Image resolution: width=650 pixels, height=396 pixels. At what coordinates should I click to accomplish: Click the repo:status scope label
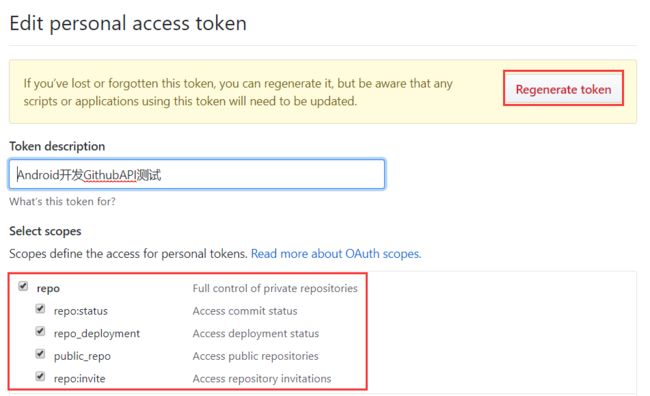[81, 311]
